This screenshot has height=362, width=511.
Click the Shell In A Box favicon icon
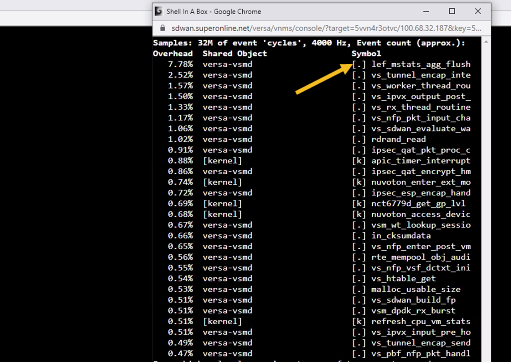tap(159, 11)
